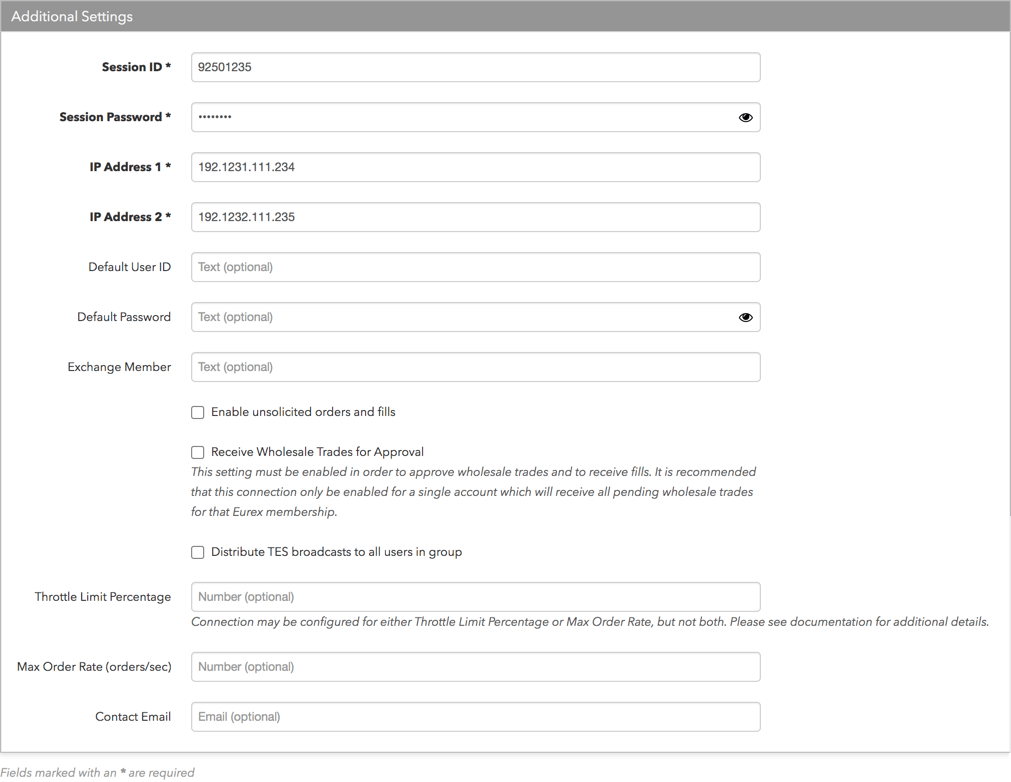Screen dimensions: 1011x782
Task: Click the Contact Email label
Action: click(x=133, y=717)
